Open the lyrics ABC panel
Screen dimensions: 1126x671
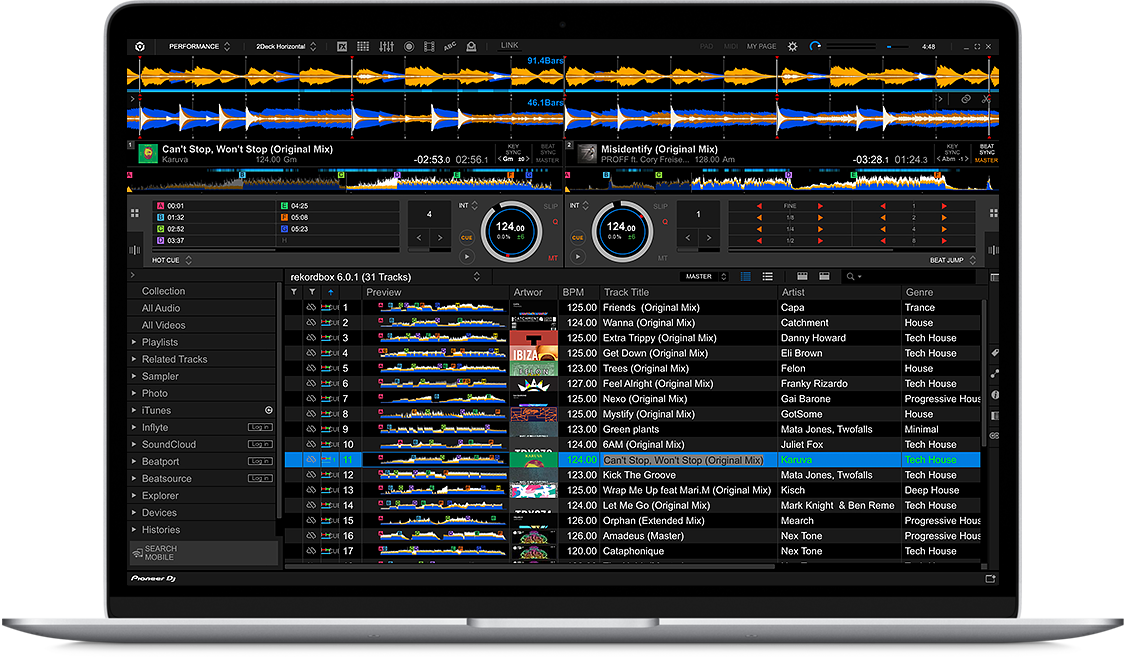(450, 47)
